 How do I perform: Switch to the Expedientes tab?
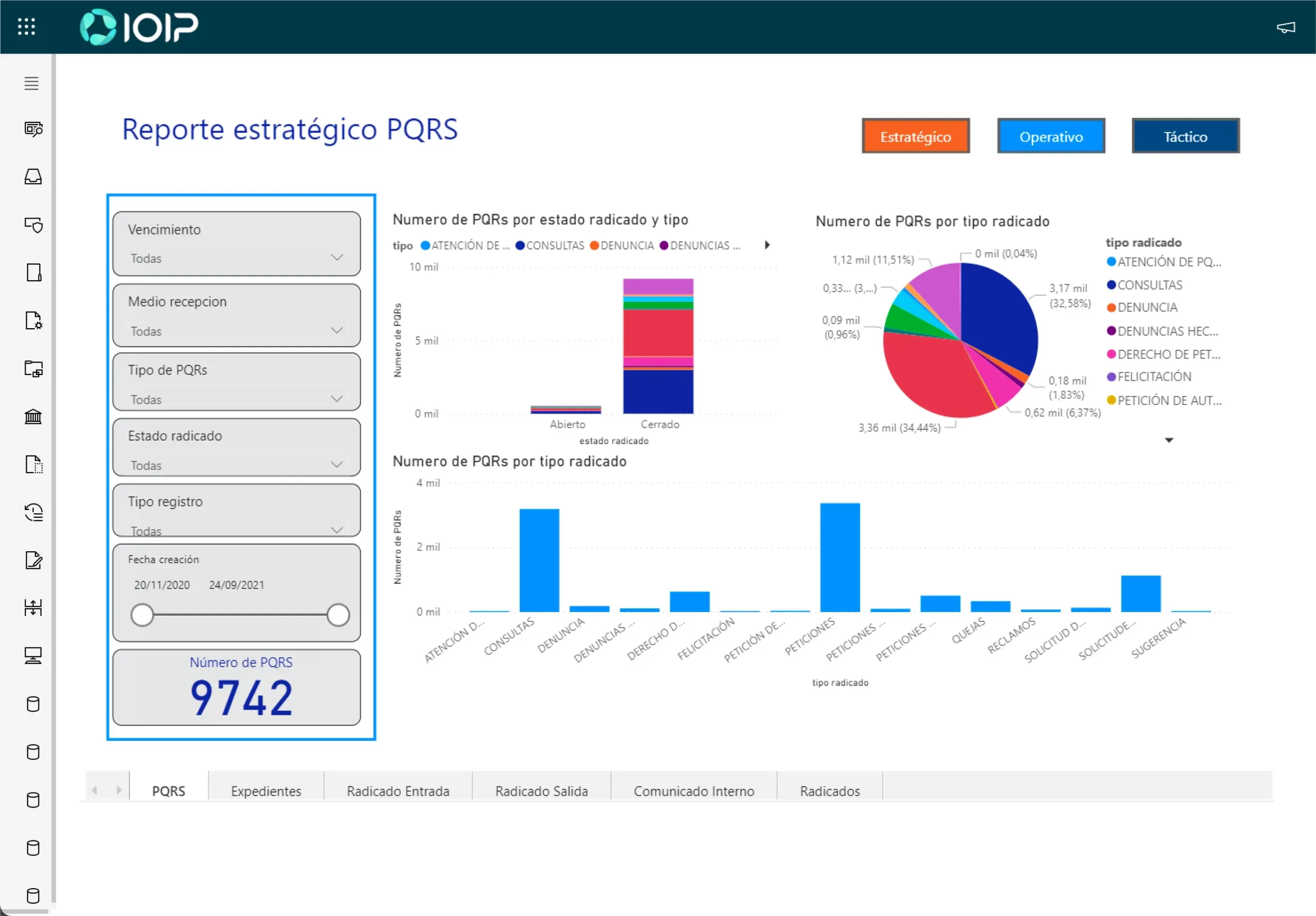pos(266,791)
